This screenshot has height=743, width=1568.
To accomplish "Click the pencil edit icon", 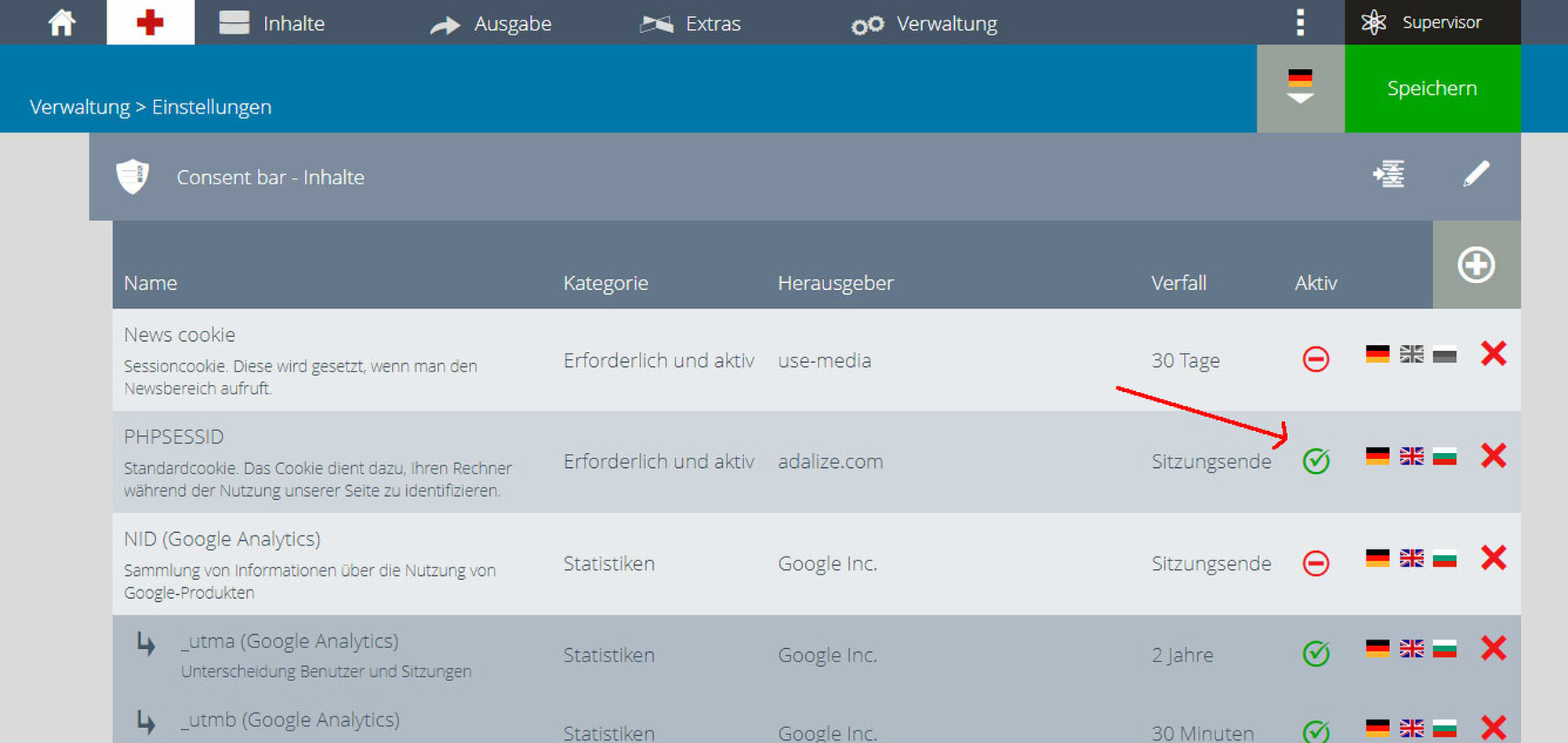I will point(1476,174).
